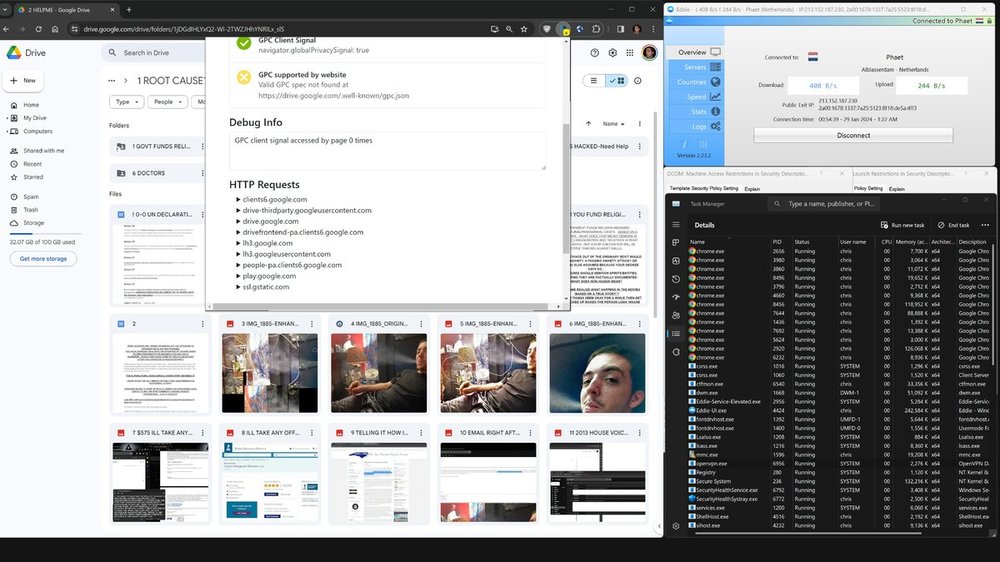Open Task Manager settings gear icon
Screen dimensions: 1000x562
click(x=676, y=526)
